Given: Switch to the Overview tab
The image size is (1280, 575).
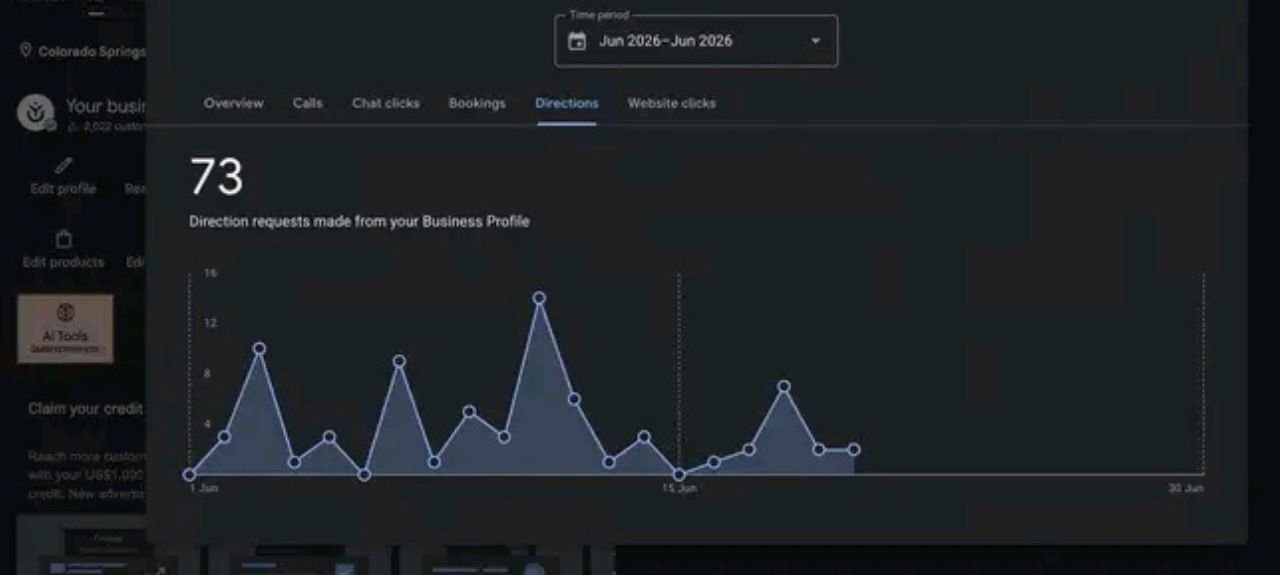Looking at the screenshot, I should (234, 103).
